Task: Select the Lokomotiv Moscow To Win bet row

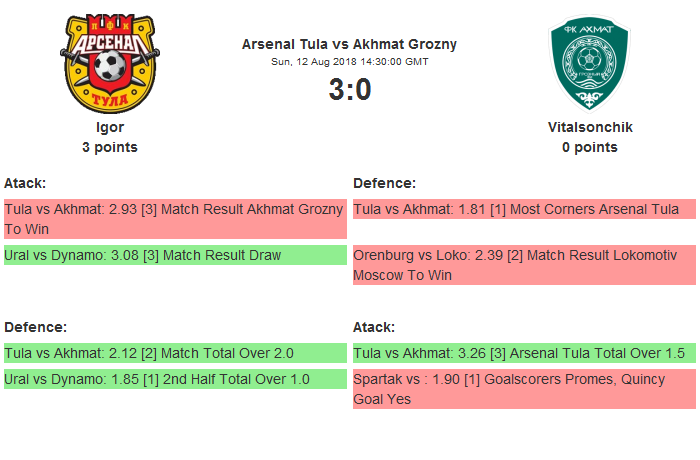Action: tap(523, 265)
